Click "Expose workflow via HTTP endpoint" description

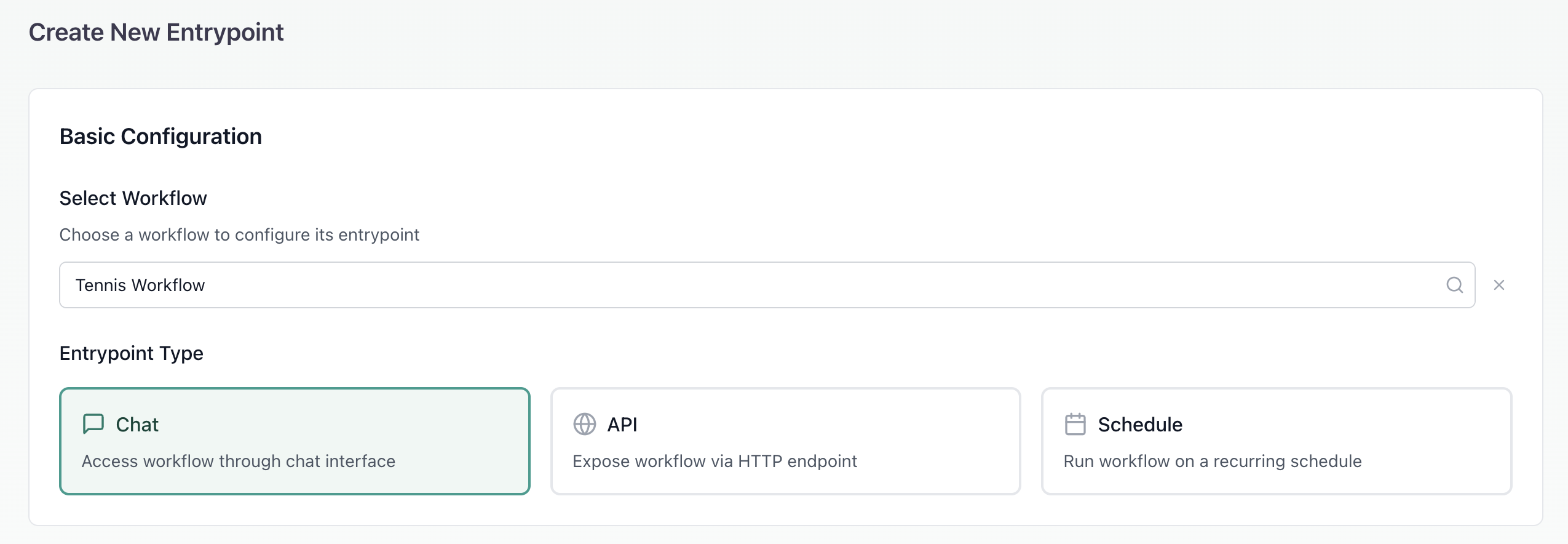715,462
